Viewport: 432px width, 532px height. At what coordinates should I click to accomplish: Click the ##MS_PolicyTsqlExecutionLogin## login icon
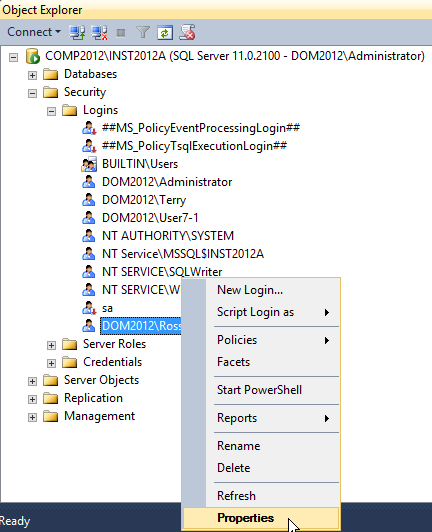click(89, 146)
